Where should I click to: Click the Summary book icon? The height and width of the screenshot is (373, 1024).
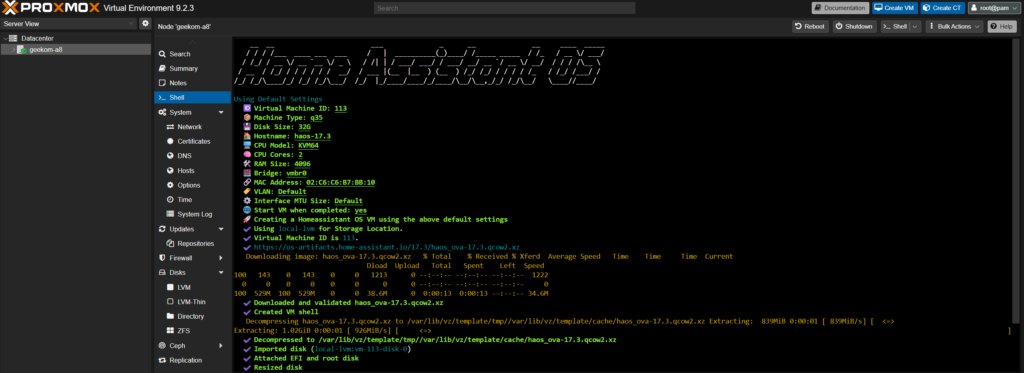pyautogui.click(x=163, y=69)
